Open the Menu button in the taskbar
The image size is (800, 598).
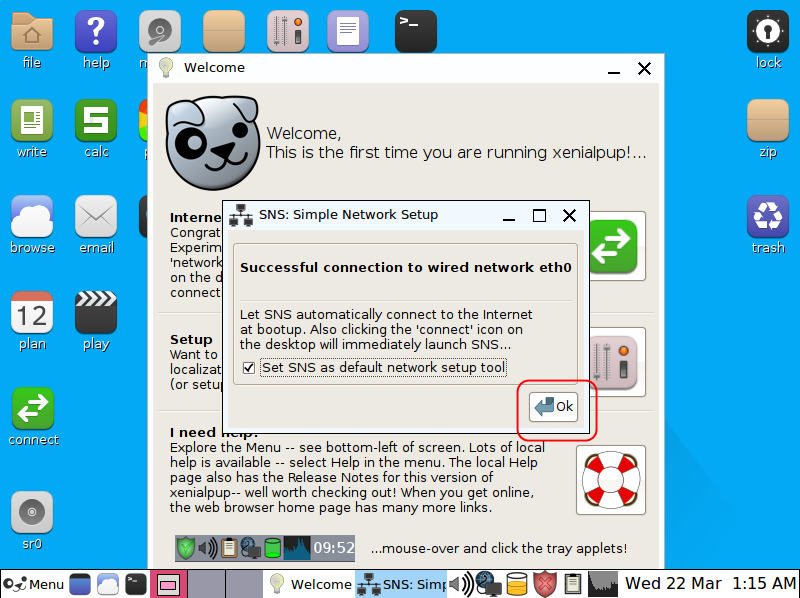click(34, 584)
